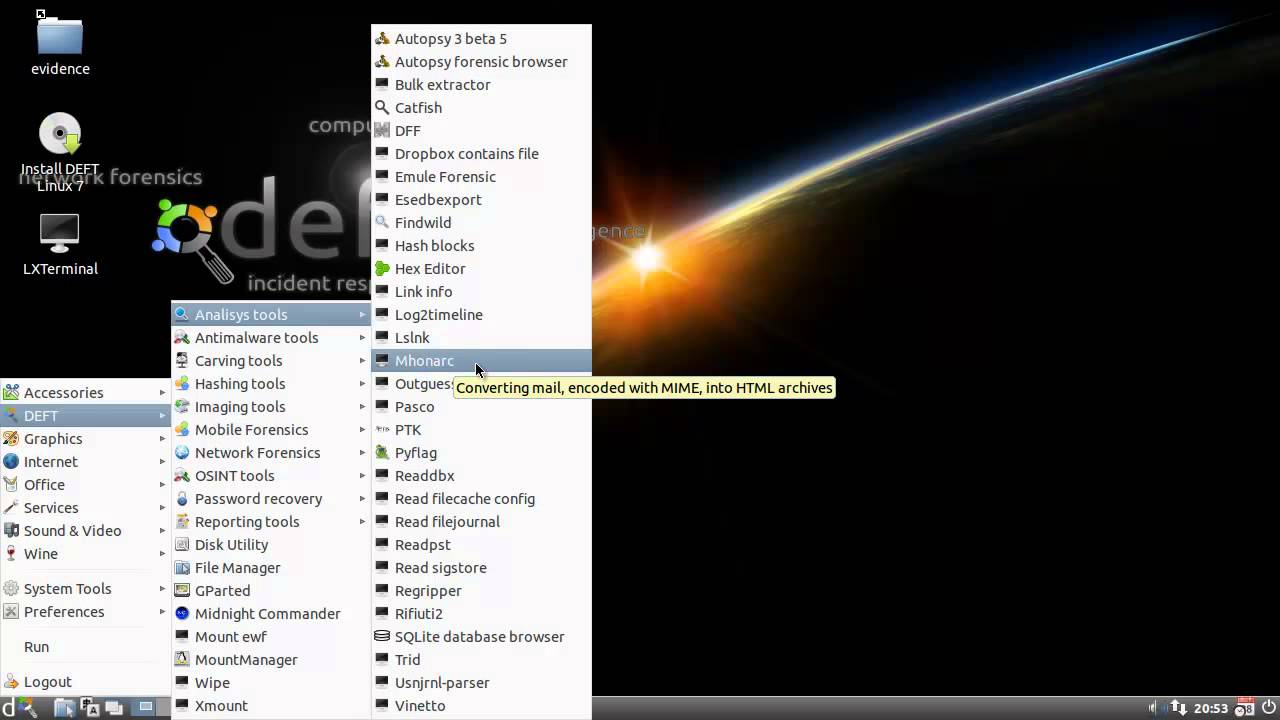1280x720 pixels.
Task: Open the file manager taskbar icon
Action: [x=65, y=708]
